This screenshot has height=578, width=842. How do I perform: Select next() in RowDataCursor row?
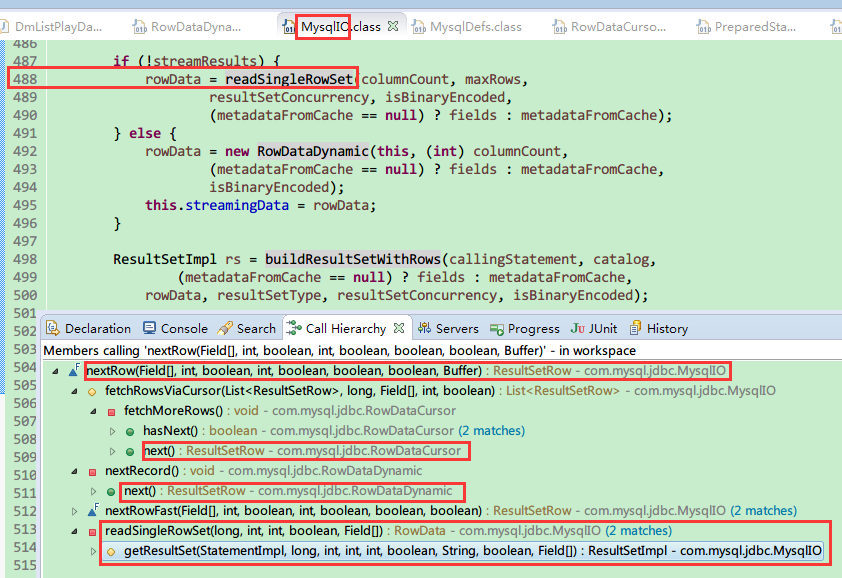302,451
